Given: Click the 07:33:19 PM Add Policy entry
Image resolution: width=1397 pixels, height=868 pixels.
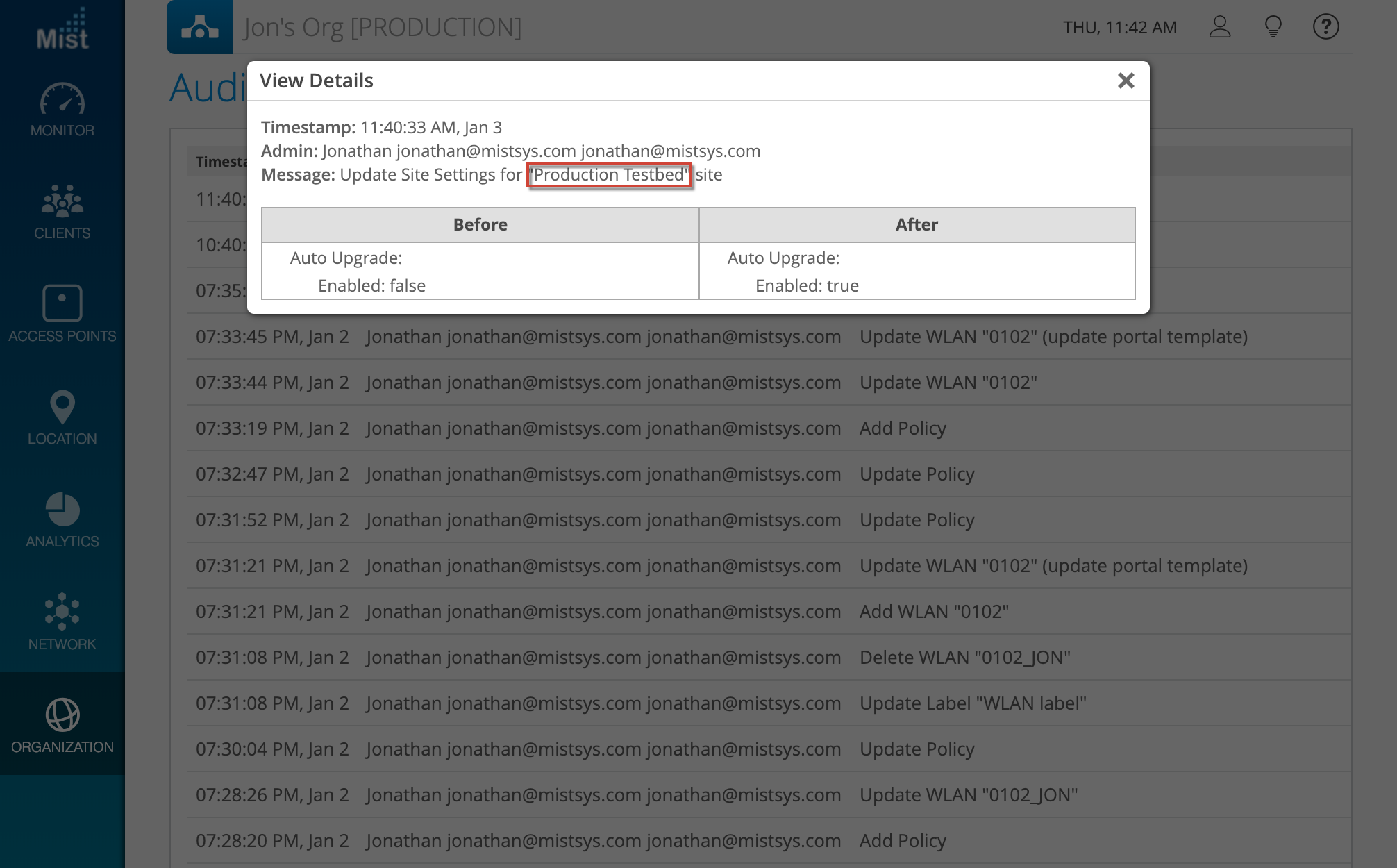Looking at the screenshot, I should click(903, 428).
